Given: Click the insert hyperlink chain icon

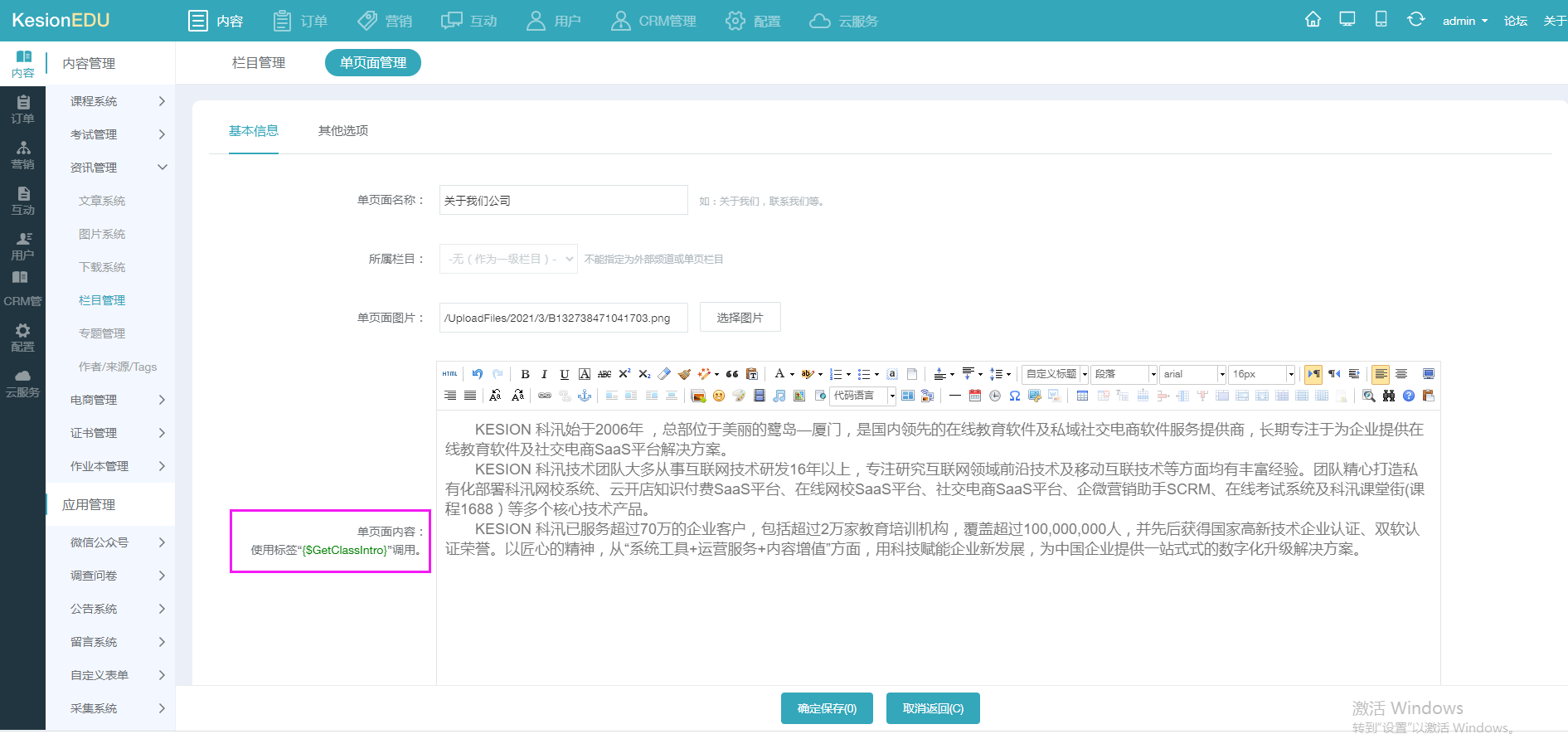Looking at the screenshot, I should (545, 396).
